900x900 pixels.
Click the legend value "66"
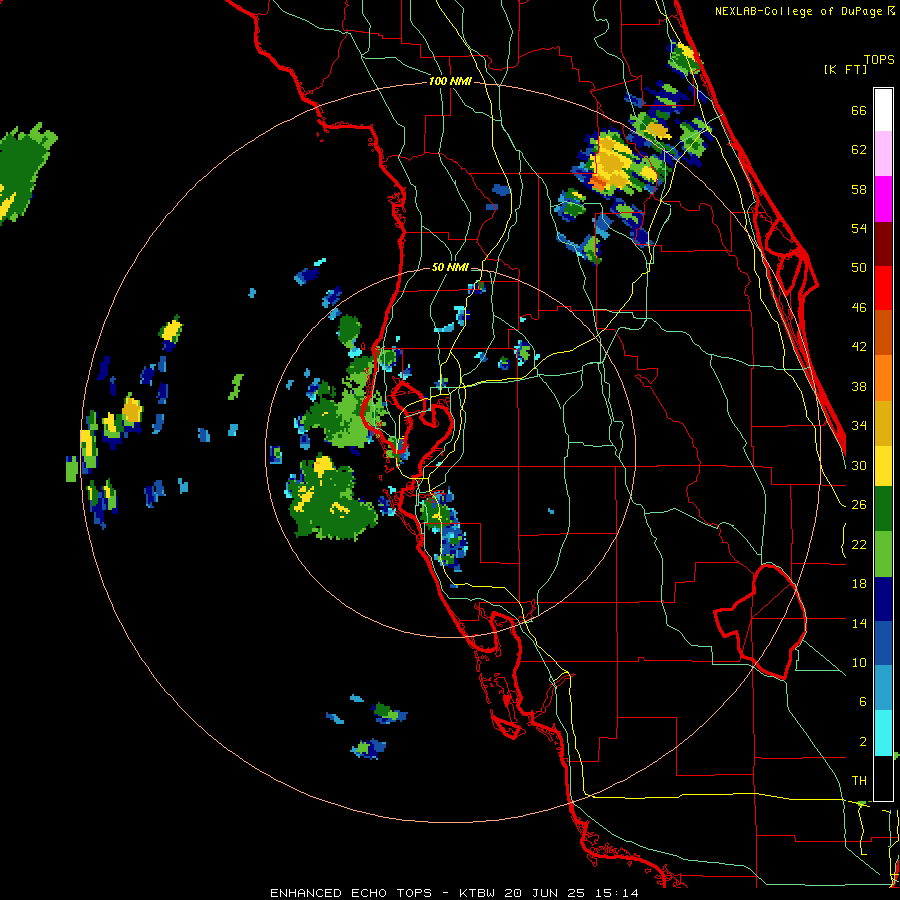(x=859, y=110)
